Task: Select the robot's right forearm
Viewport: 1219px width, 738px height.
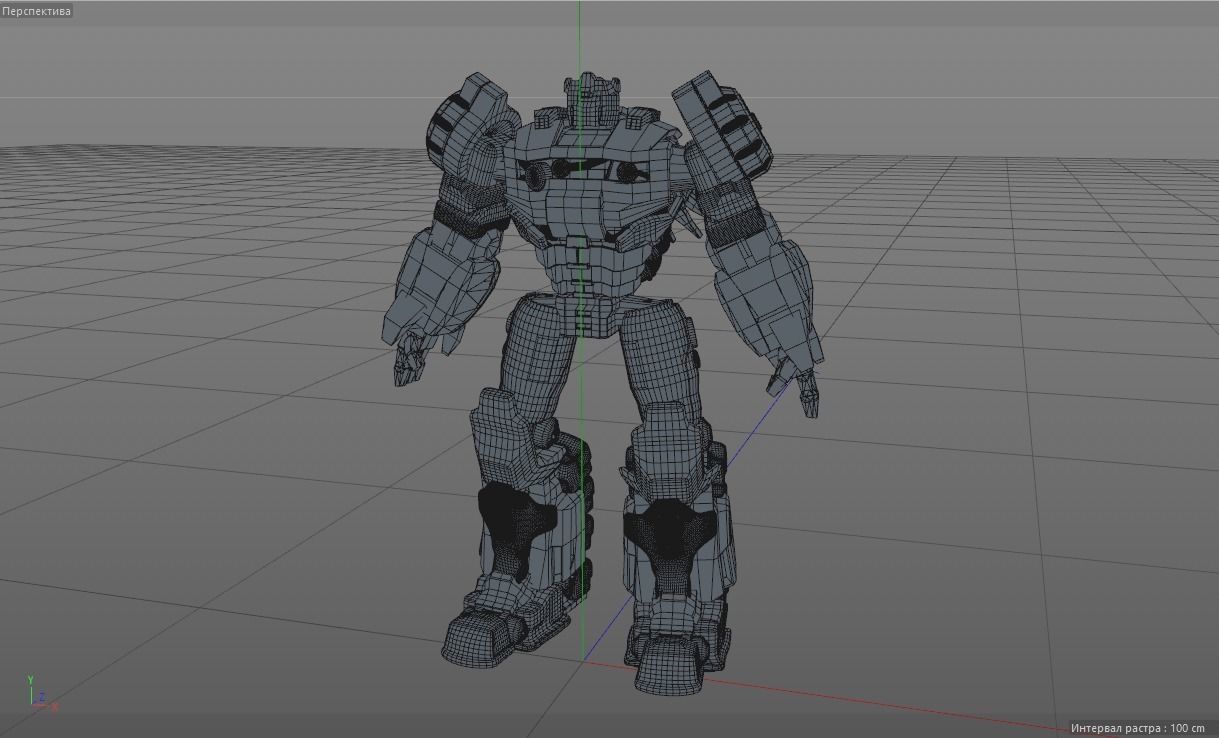Action: coord(760,300)
